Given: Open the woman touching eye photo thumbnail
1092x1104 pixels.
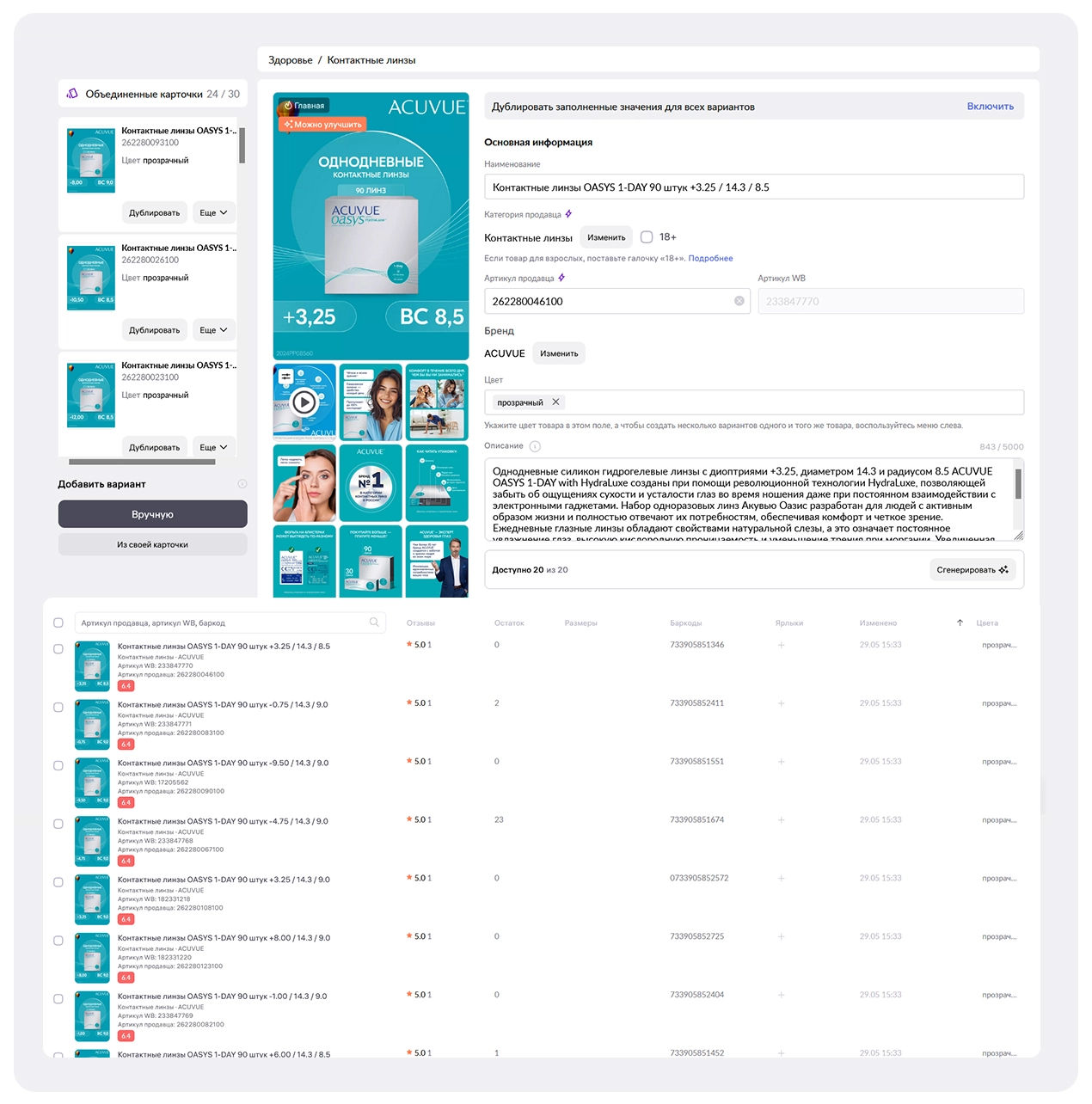Looking at the screenshot, I should coord(304,482).
